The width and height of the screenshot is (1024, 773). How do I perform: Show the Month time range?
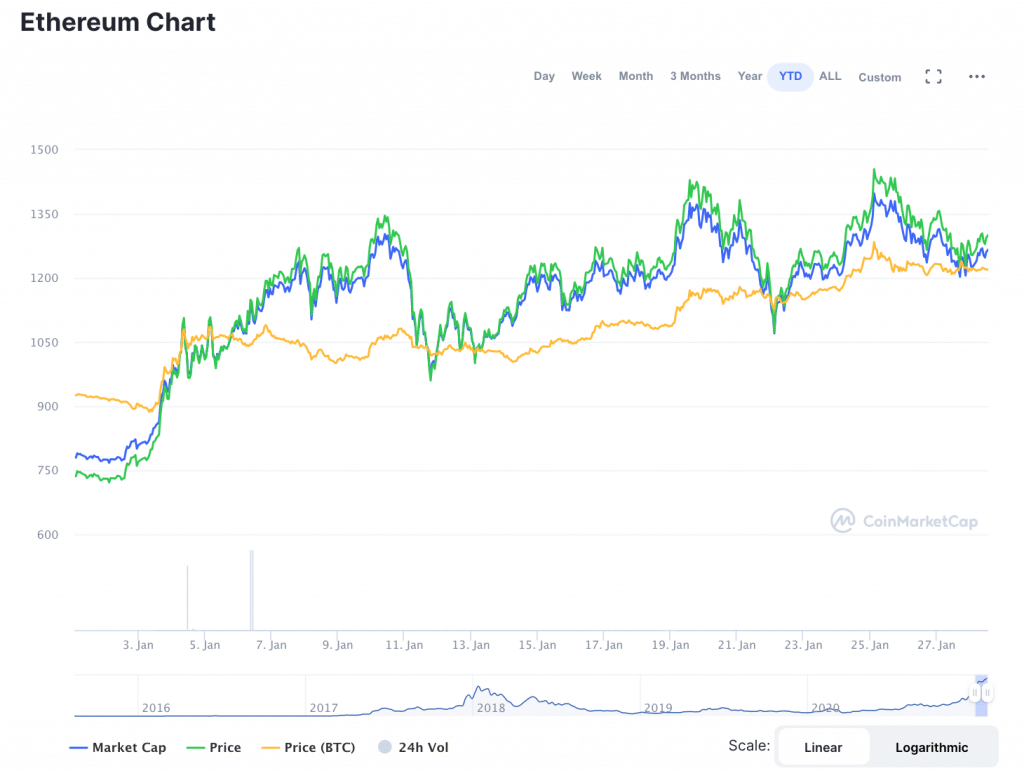coord(636,76)
